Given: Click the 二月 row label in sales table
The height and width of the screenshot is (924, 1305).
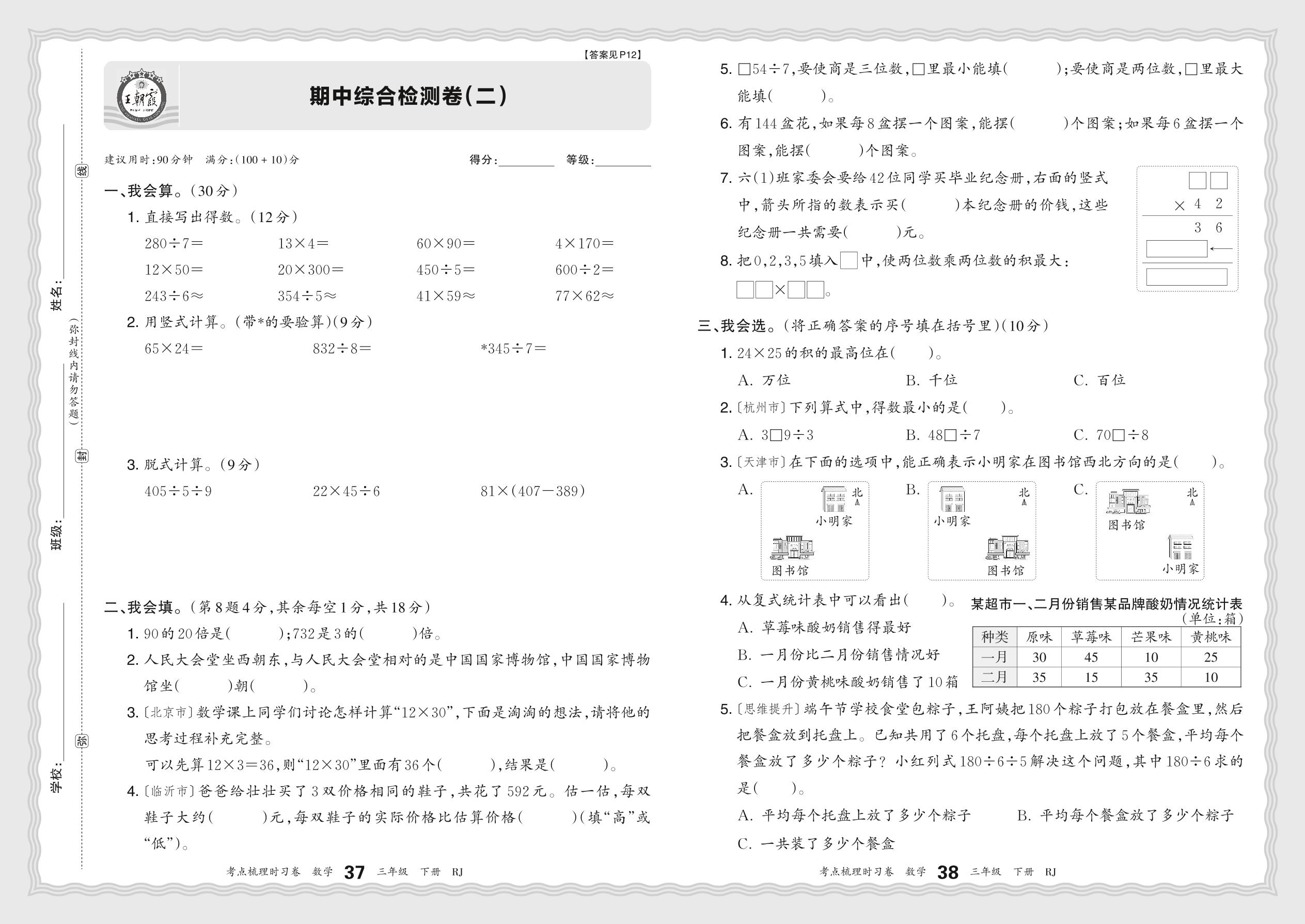Looking at the screenshot, I should point(994,677).
